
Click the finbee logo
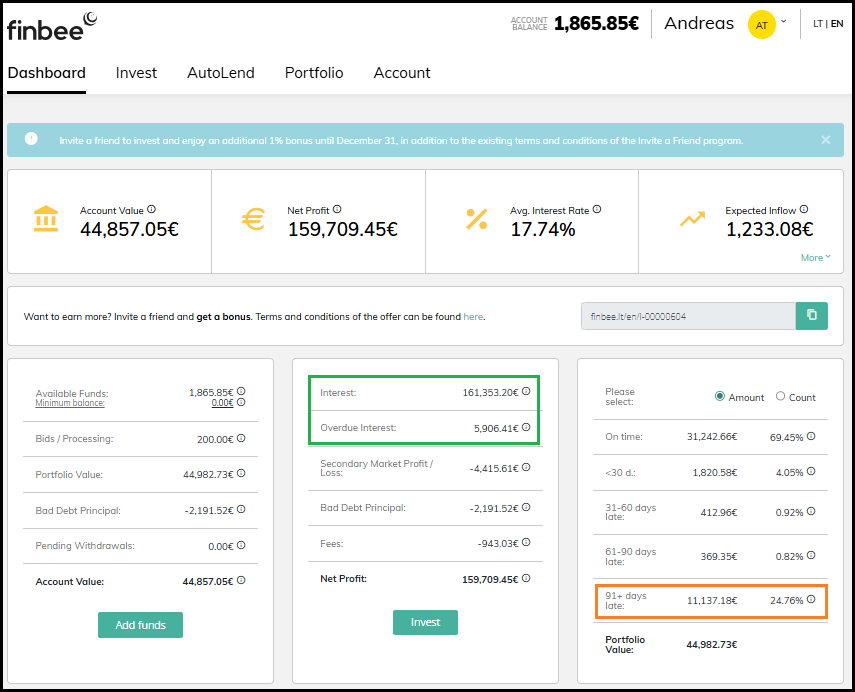click(51, 26)
